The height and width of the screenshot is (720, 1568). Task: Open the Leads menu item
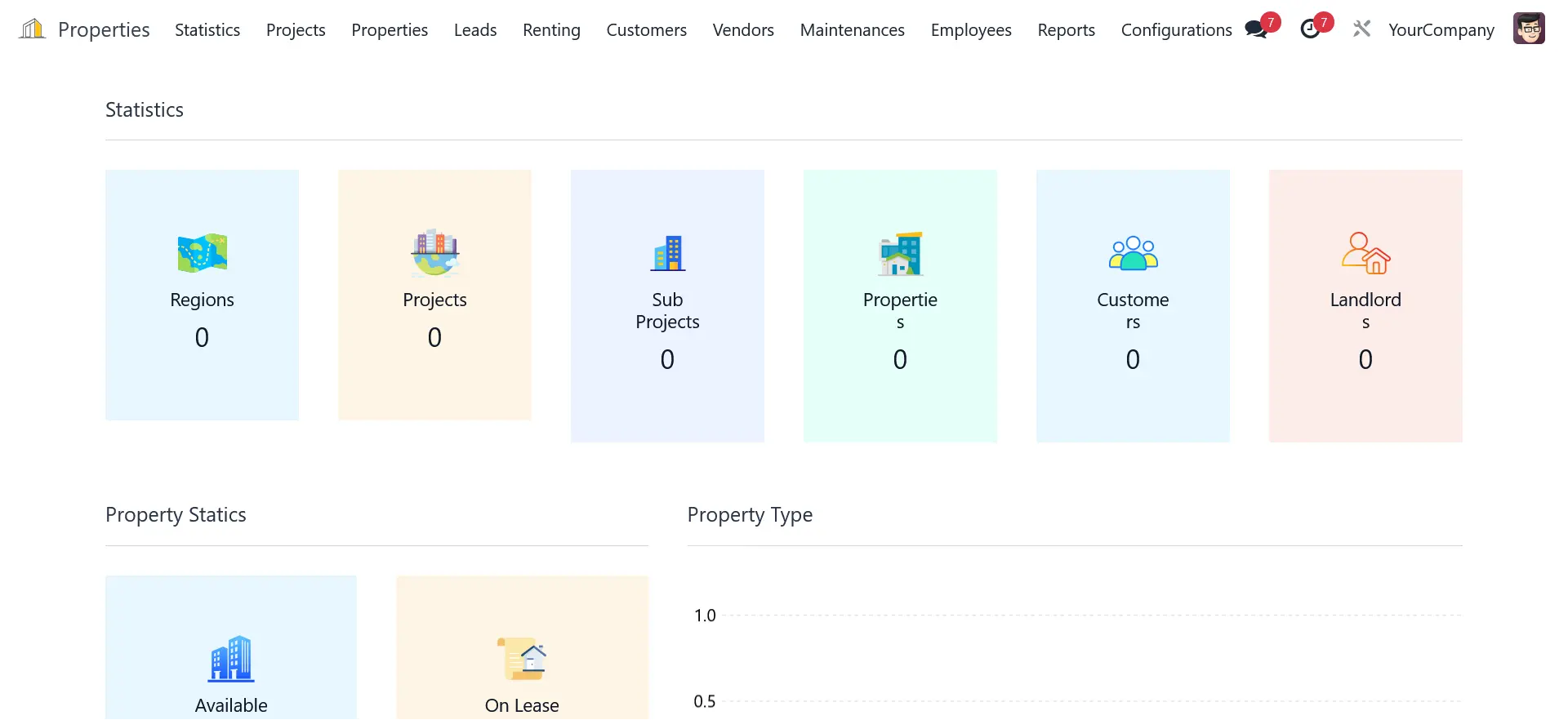click(x=475, y=30)
